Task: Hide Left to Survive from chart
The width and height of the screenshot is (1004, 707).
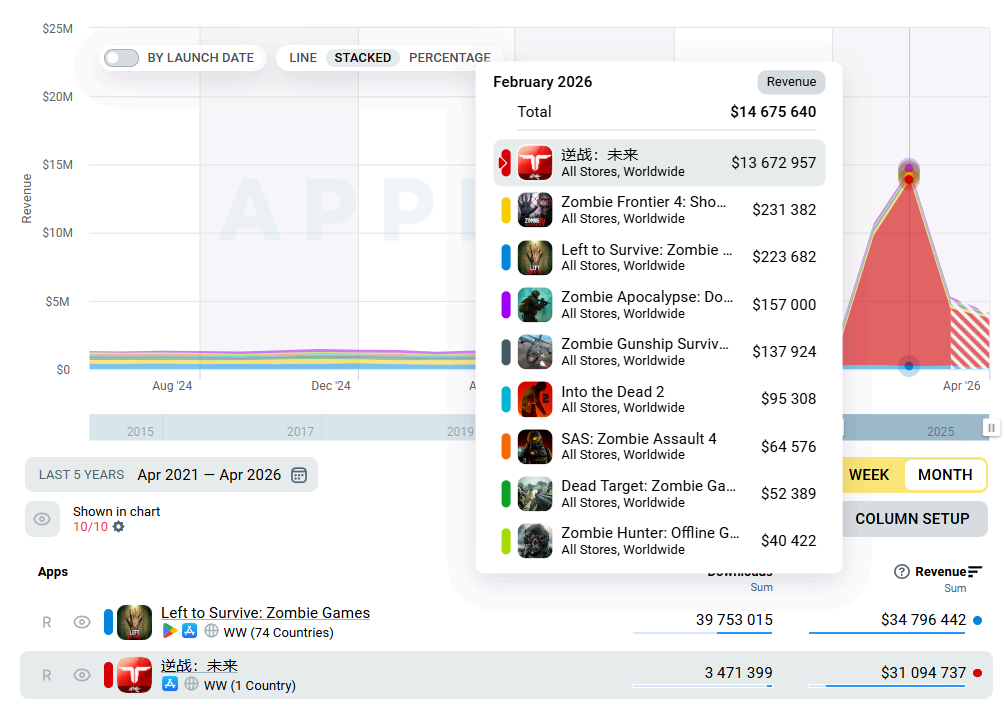Action: (x=82, y=622)
